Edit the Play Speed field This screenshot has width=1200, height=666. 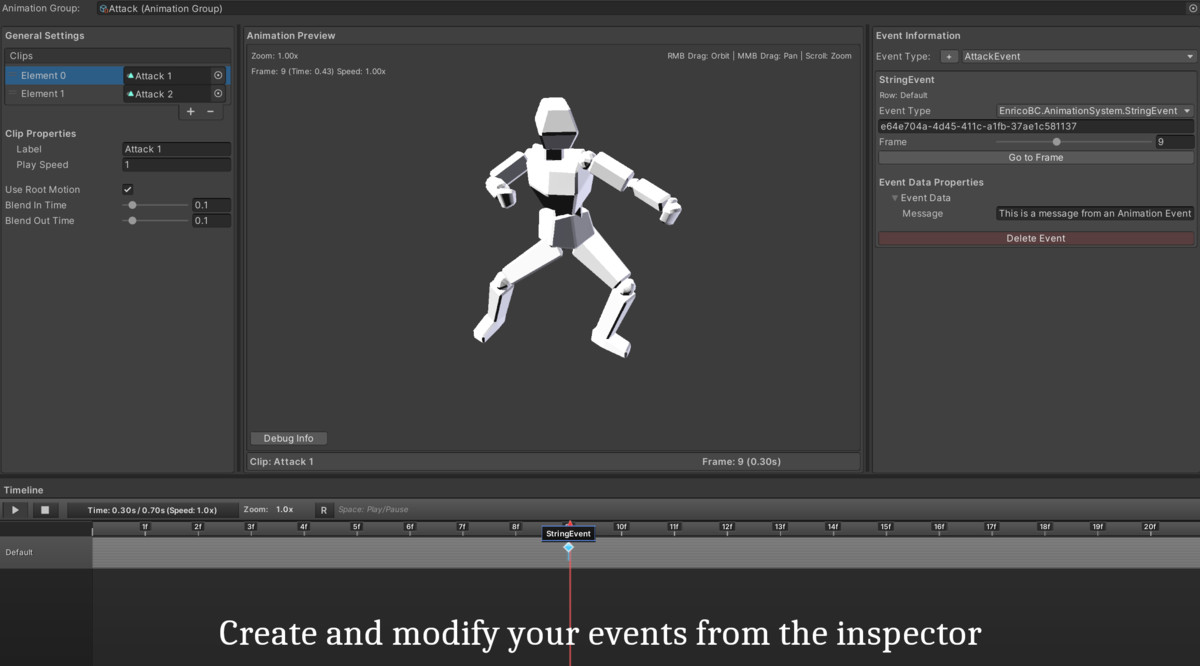[176, 165]
